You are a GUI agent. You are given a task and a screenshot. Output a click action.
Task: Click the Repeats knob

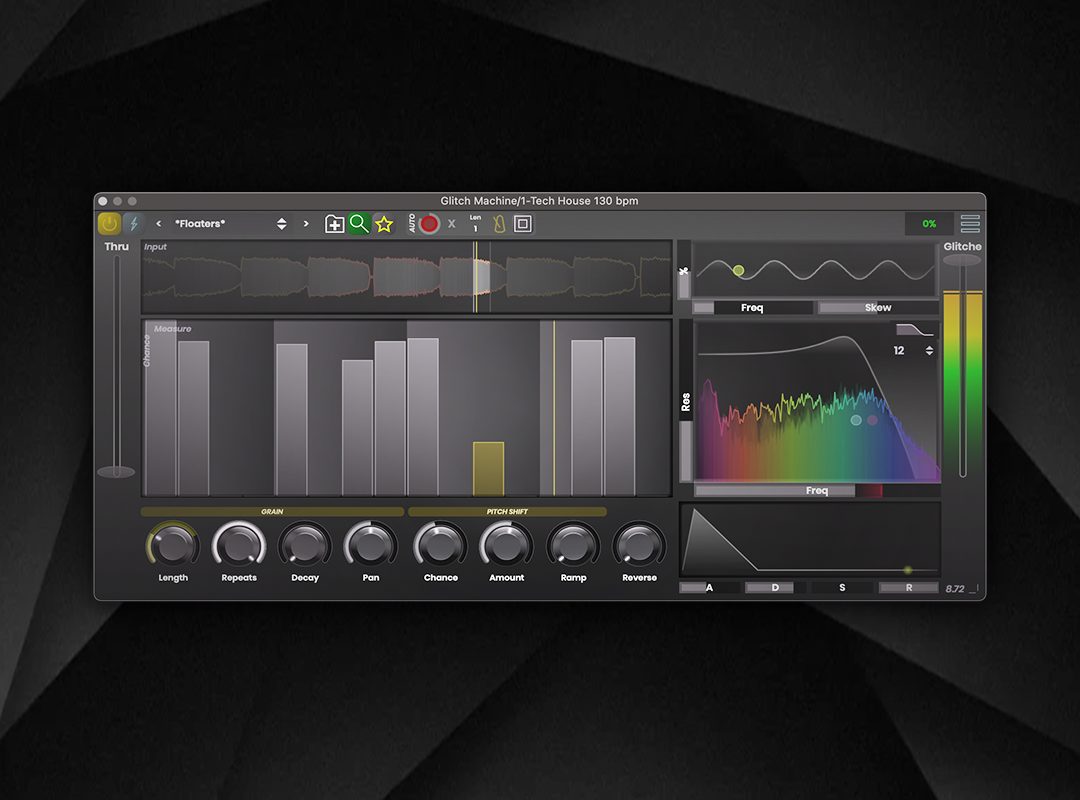click(x=238, y=545)
